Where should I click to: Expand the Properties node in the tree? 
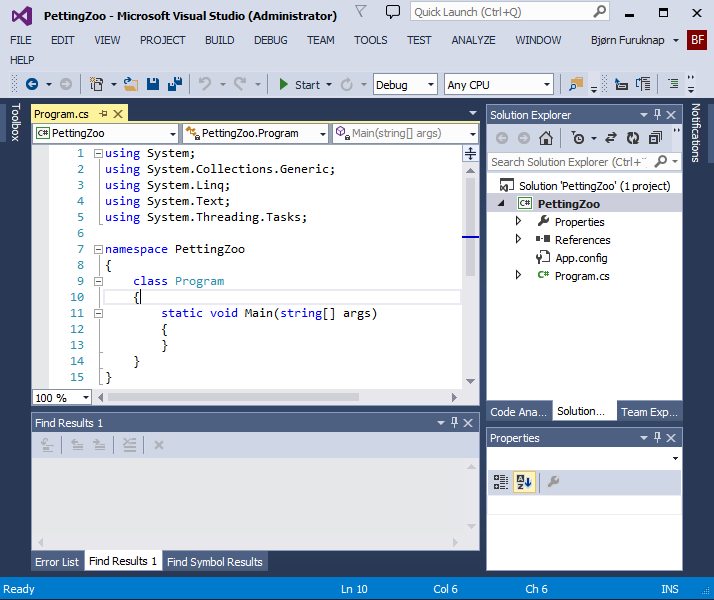point(518,221)
